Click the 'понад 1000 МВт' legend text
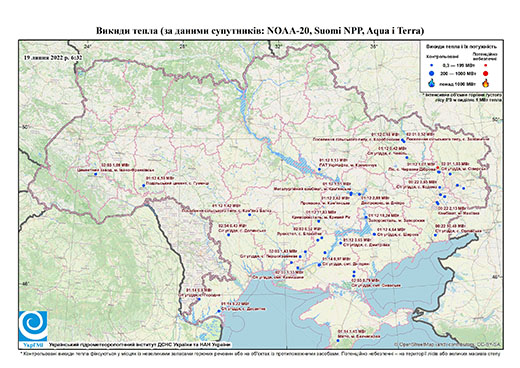The width and height of the screenshot is (520, 368). tap(456, 83)
